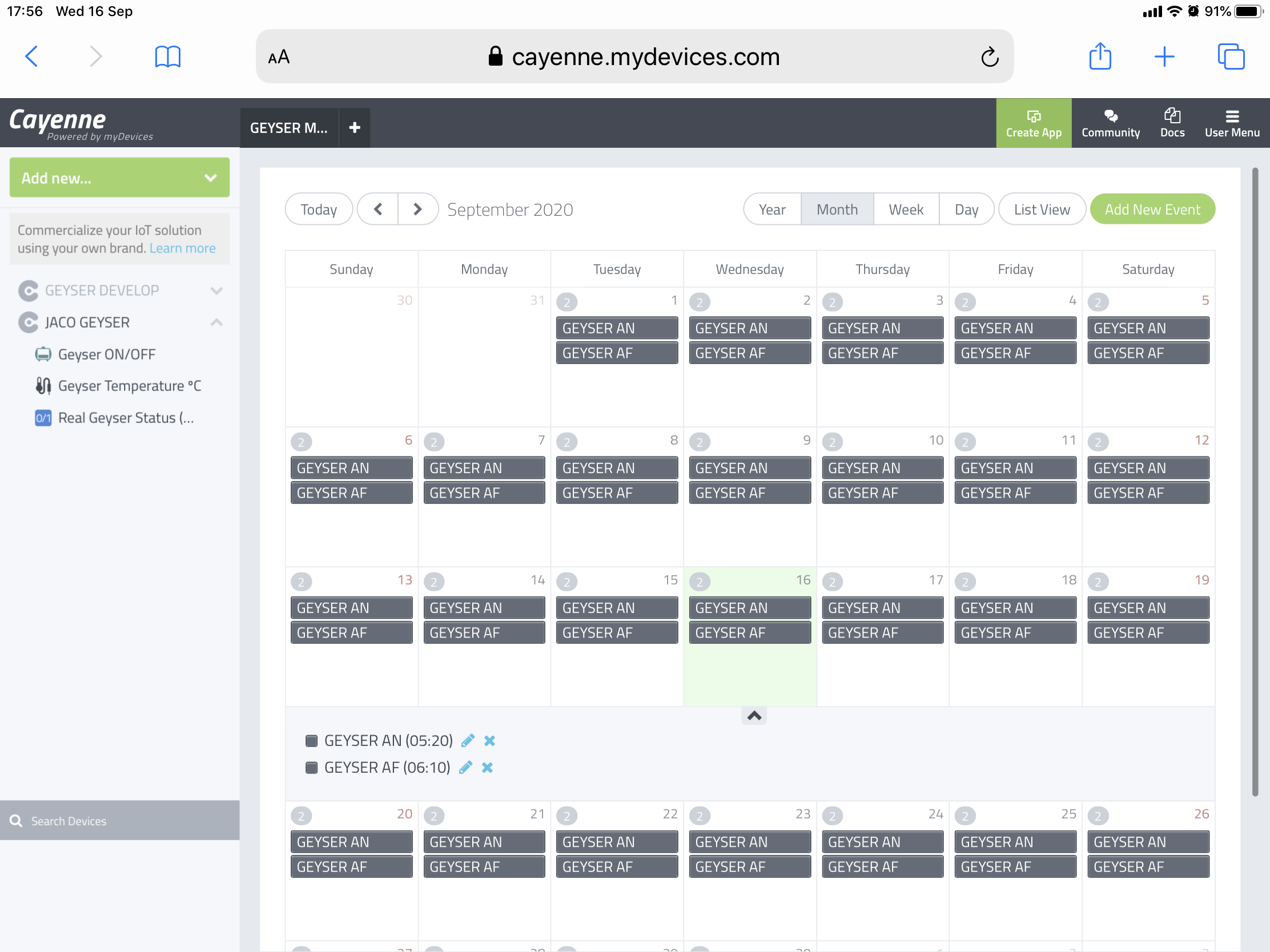
Task: Open GEYSER AN event on September 1
Action: (x=617, y=328)
